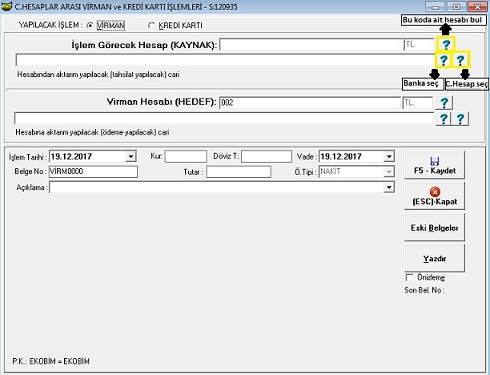
Task: Click the KAYNAK account name field
Action: (x=225, y=60)
